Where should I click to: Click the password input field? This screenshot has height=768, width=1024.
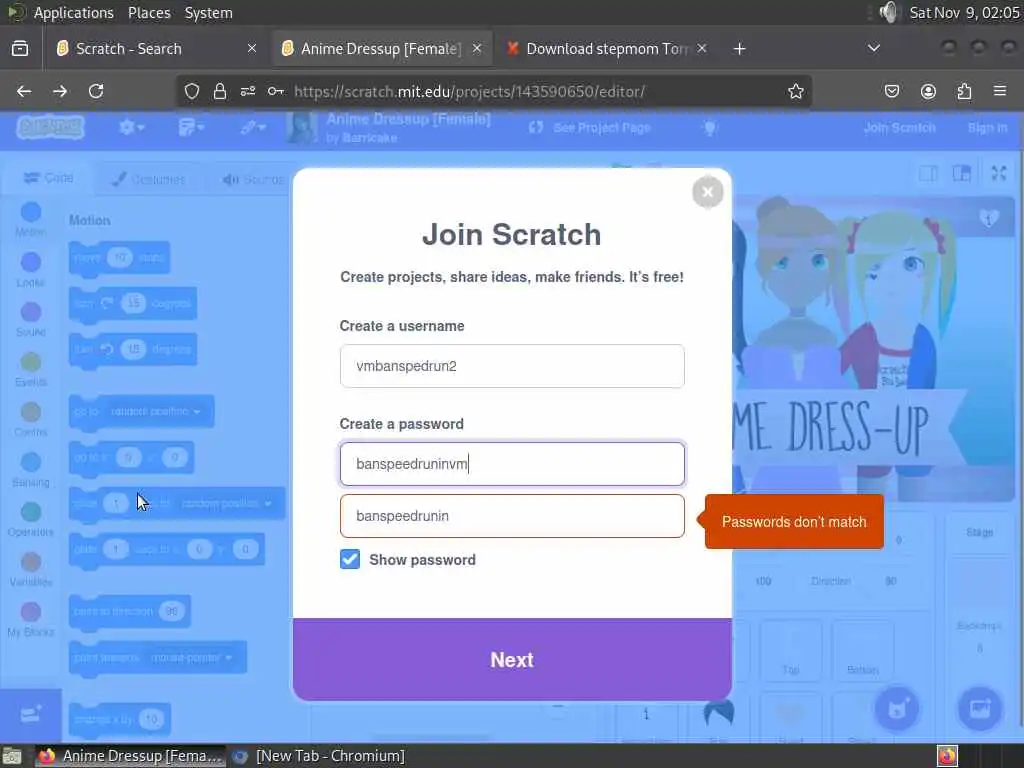[x=512, y=464]
